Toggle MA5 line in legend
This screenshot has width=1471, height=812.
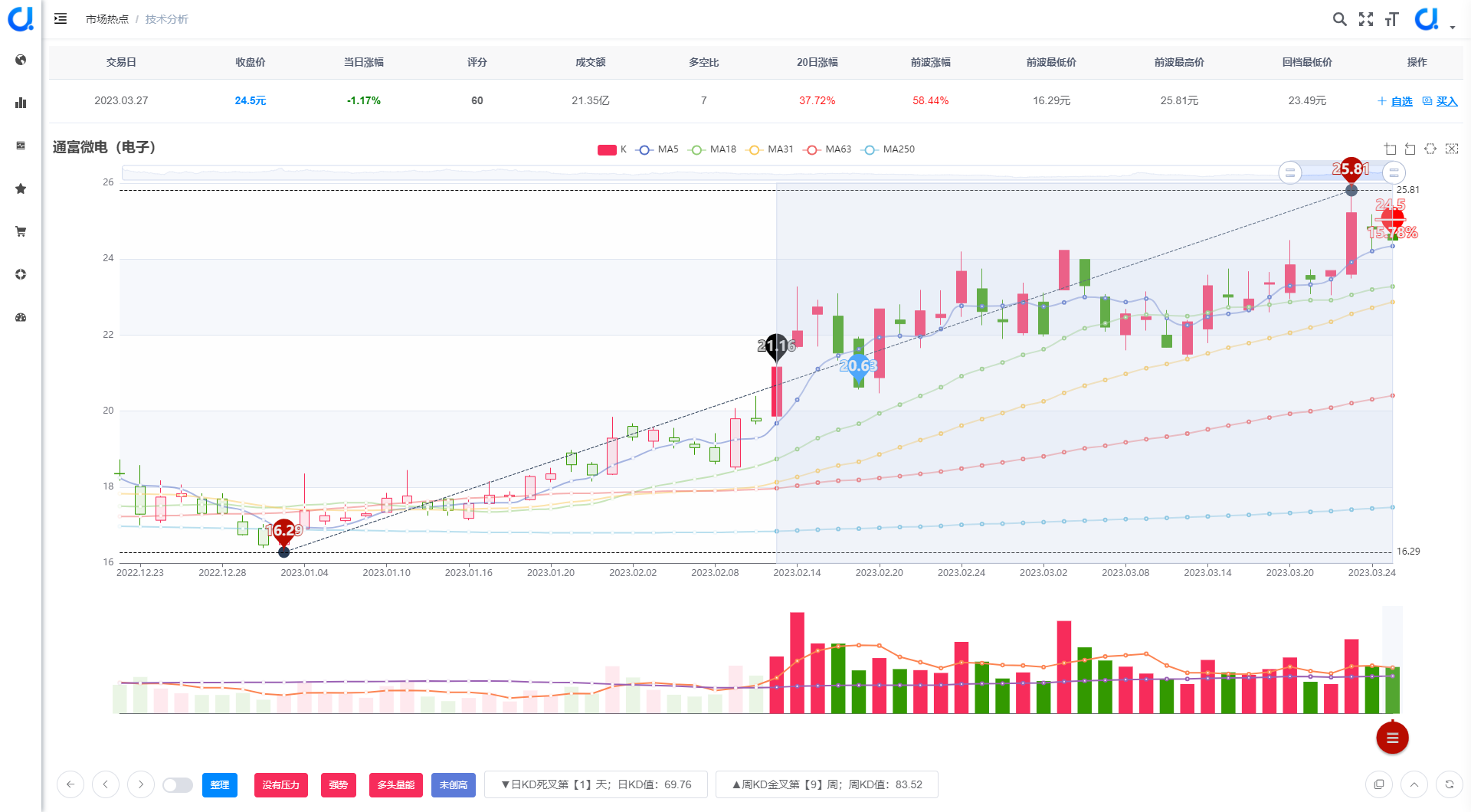pyautogui.click(x=657, y=149)
